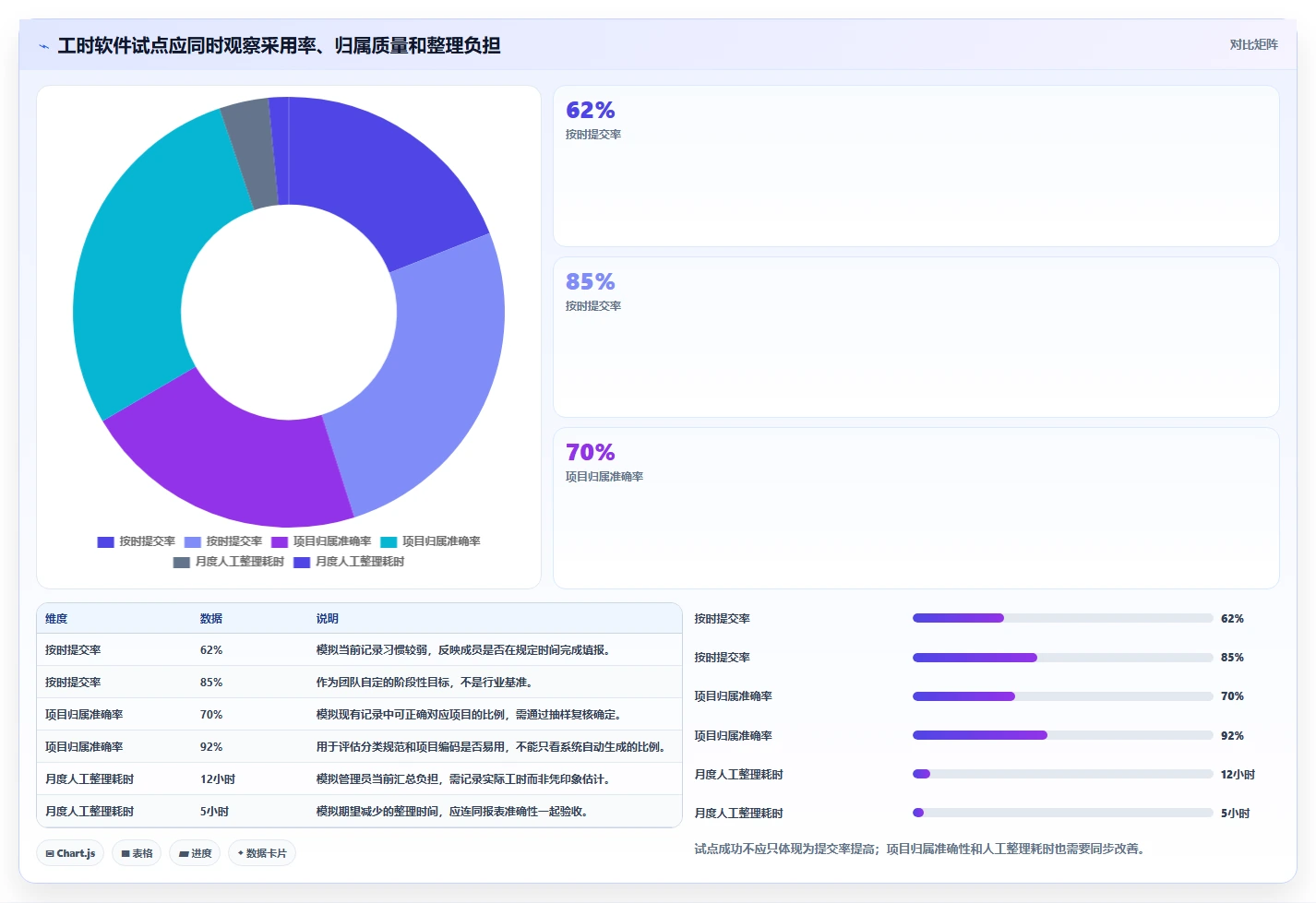Viewport: 1316px width, 903px height.
Task: Click the 62% progress bar
Action: click(x=1062, y=618)
